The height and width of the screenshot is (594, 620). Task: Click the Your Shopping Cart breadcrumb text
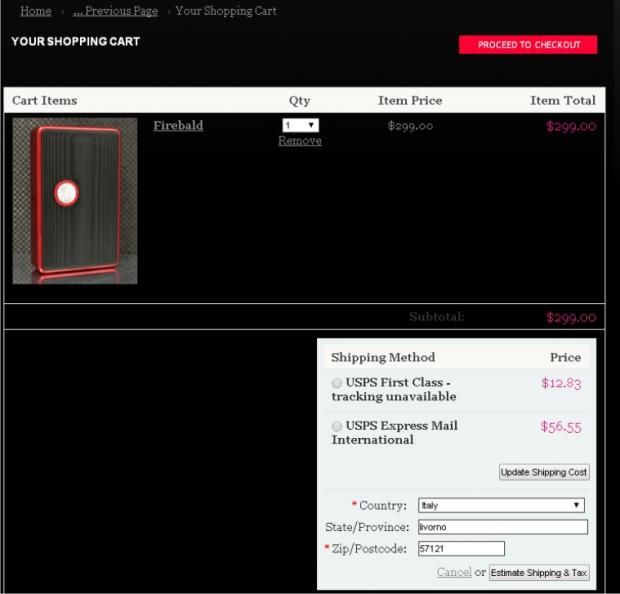click(x=226, y=11)
